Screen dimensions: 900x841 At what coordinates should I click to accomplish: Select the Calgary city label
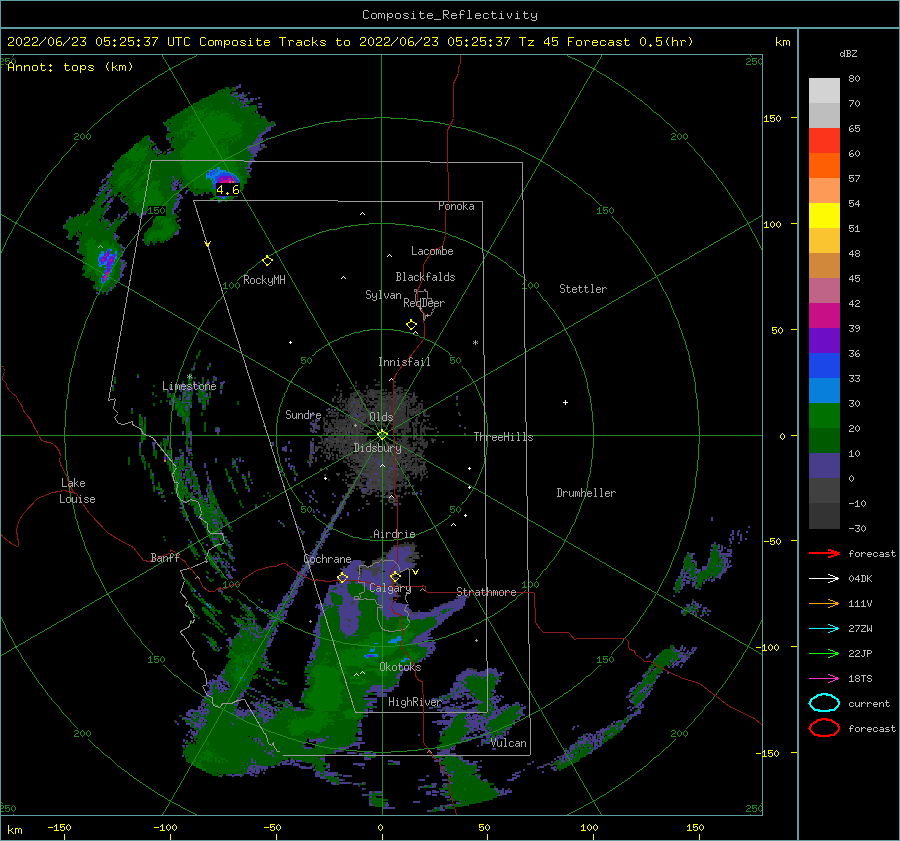390,588
